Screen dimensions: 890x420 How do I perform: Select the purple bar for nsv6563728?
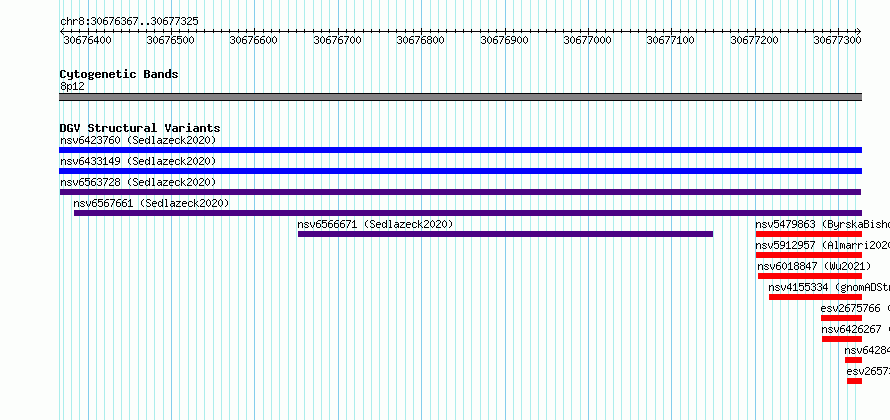460,192
